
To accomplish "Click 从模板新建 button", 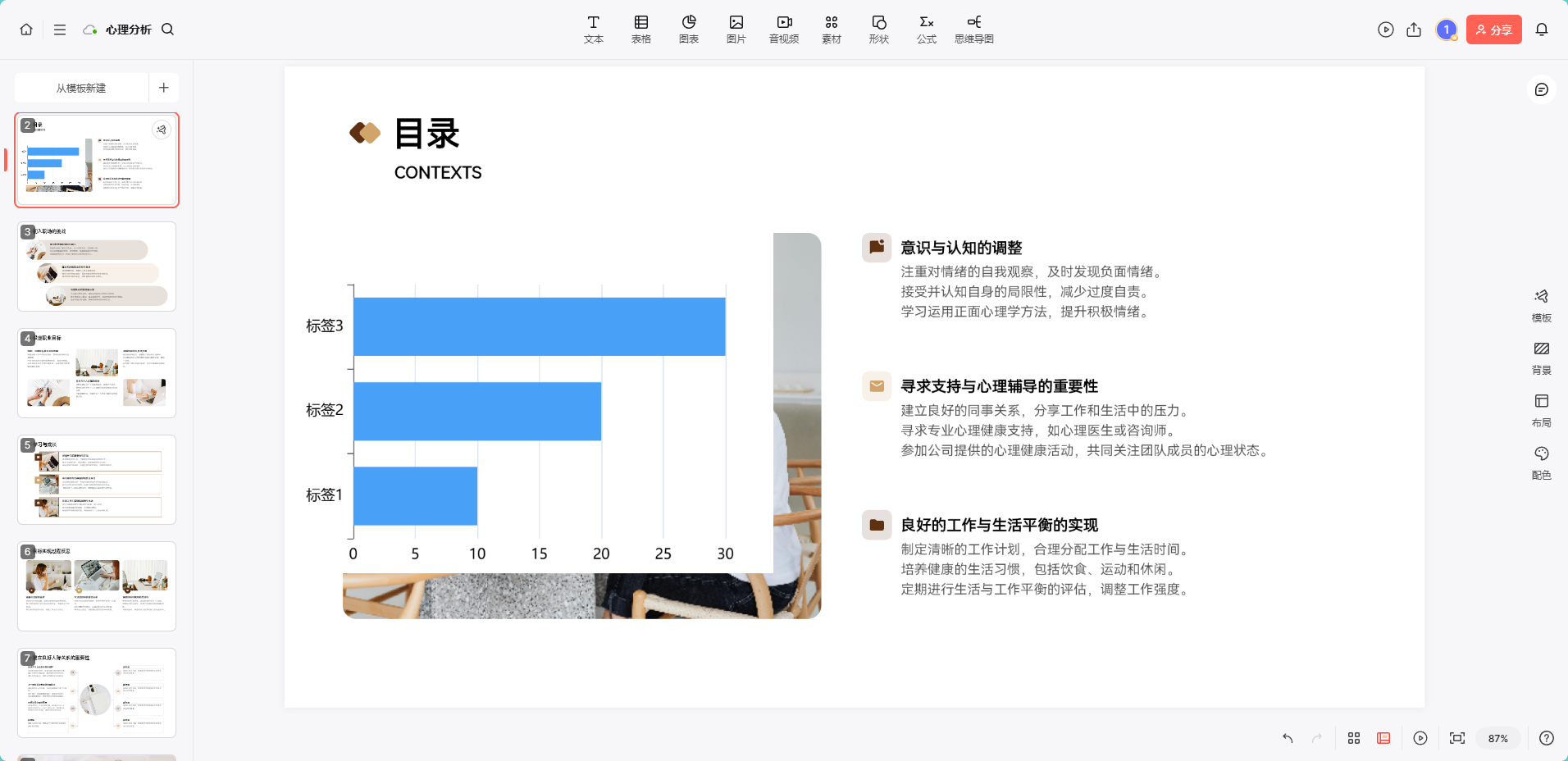I will (x=81, y=88).
